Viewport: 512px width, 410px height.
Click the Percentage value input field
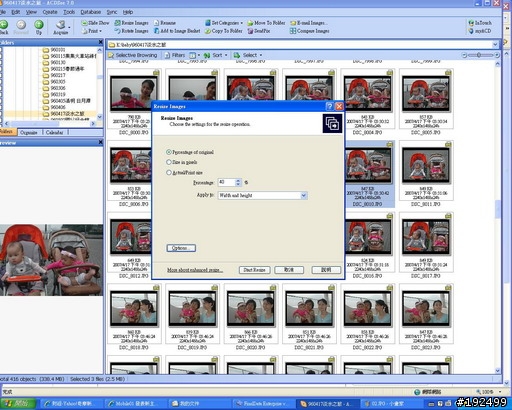pos(227,182)
